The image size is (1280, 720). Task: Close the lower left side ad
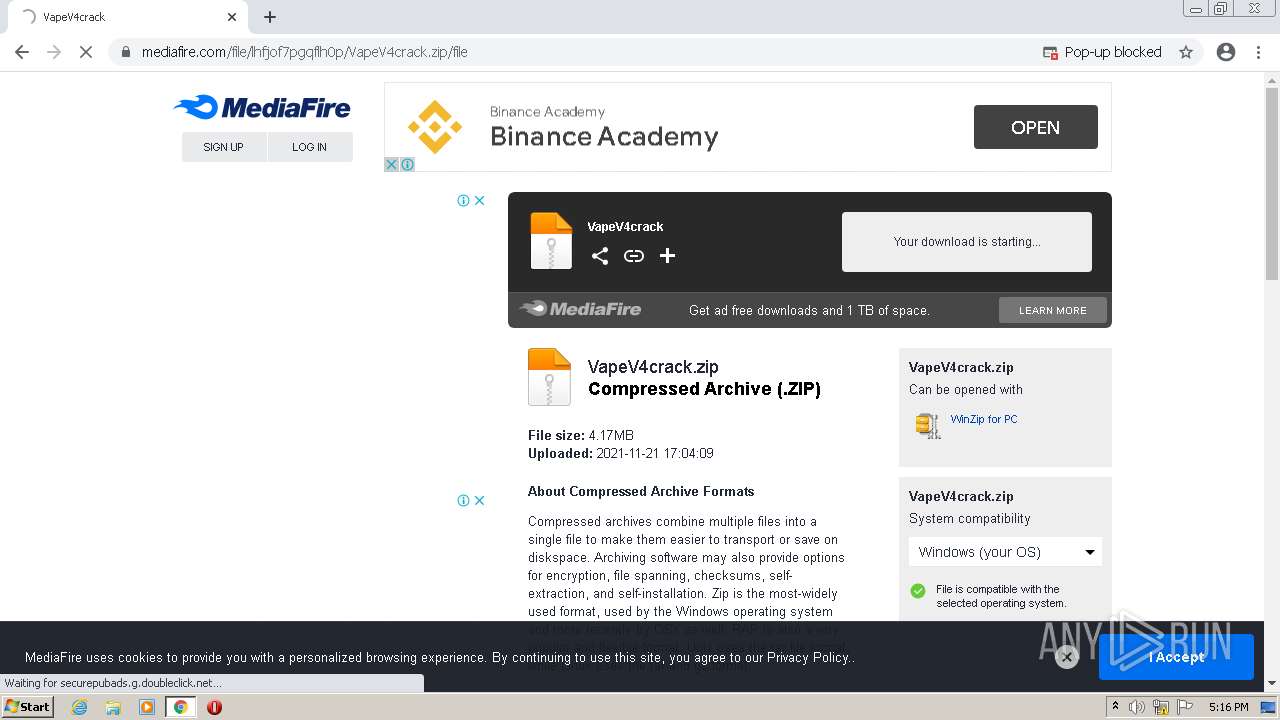(x=480, y=500)
